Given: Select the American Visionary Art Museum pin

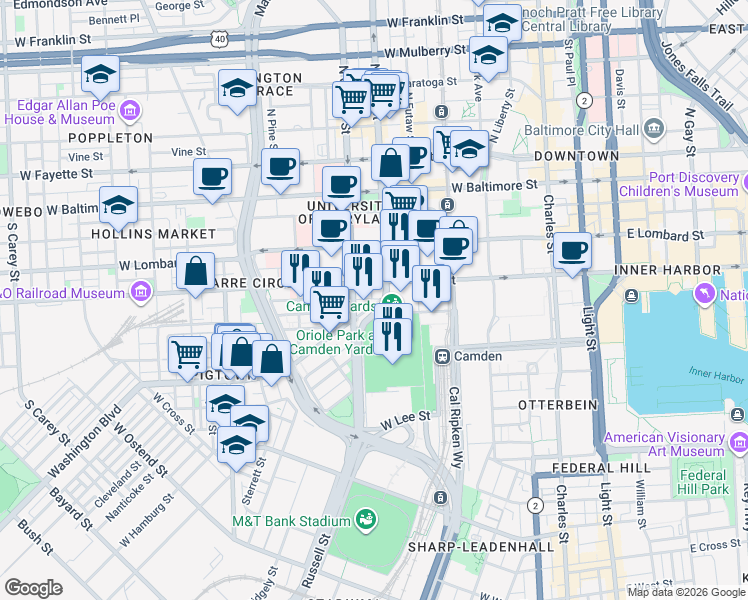Looking at the screenshot, I should 739,443.
